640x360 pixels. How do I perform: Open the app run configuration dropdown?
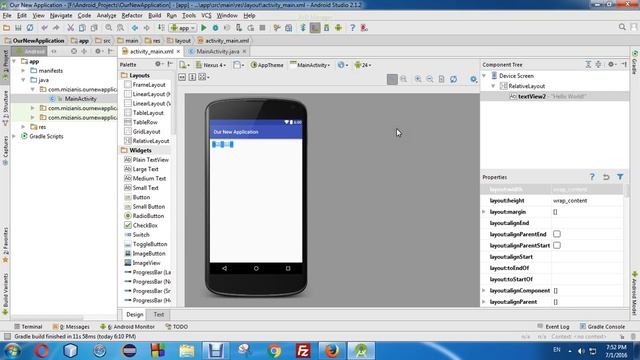click(x=183, y=28)
